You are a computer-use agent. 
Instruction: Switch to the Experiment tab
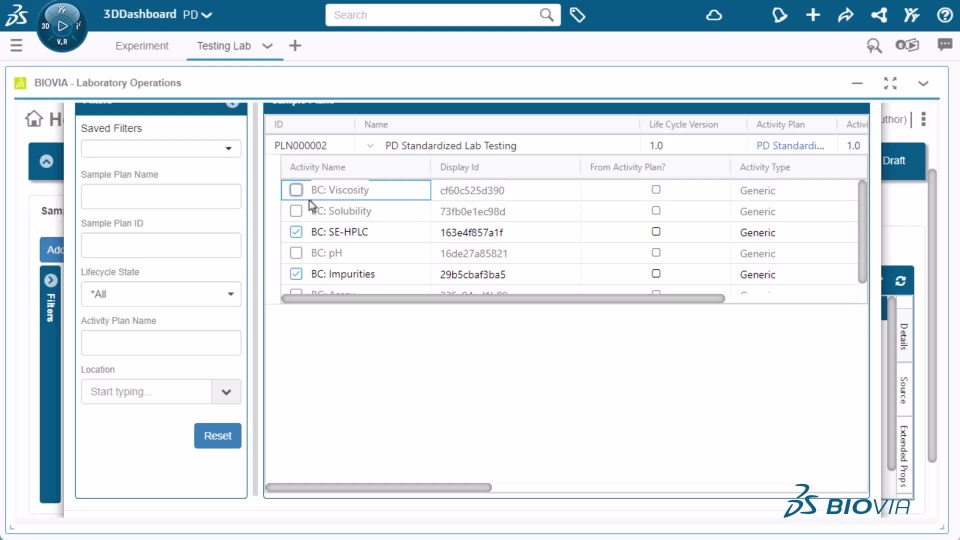pos(142,46)
